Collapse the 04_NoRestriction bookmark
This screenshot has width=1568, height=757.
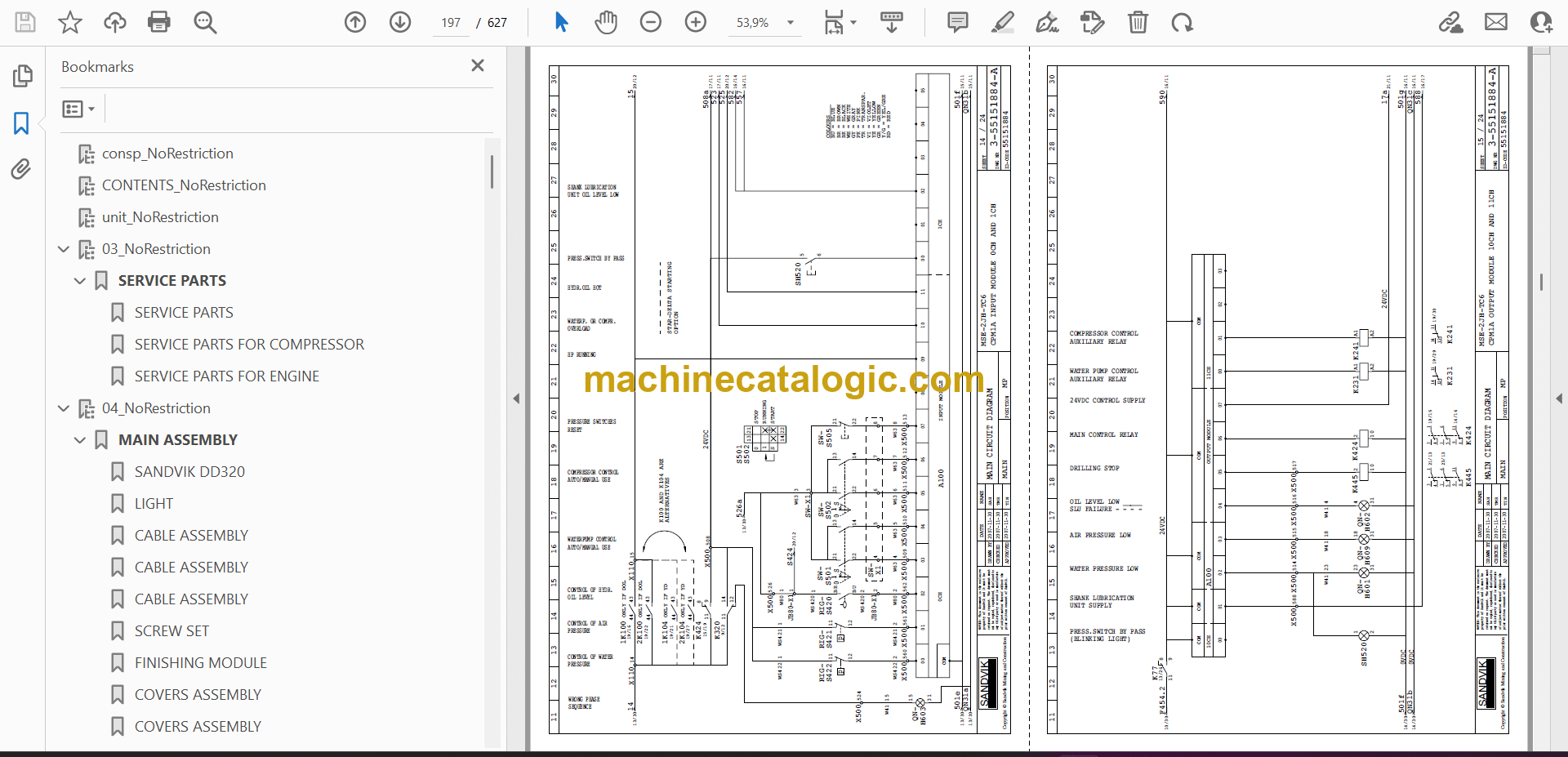coord(64,408)
